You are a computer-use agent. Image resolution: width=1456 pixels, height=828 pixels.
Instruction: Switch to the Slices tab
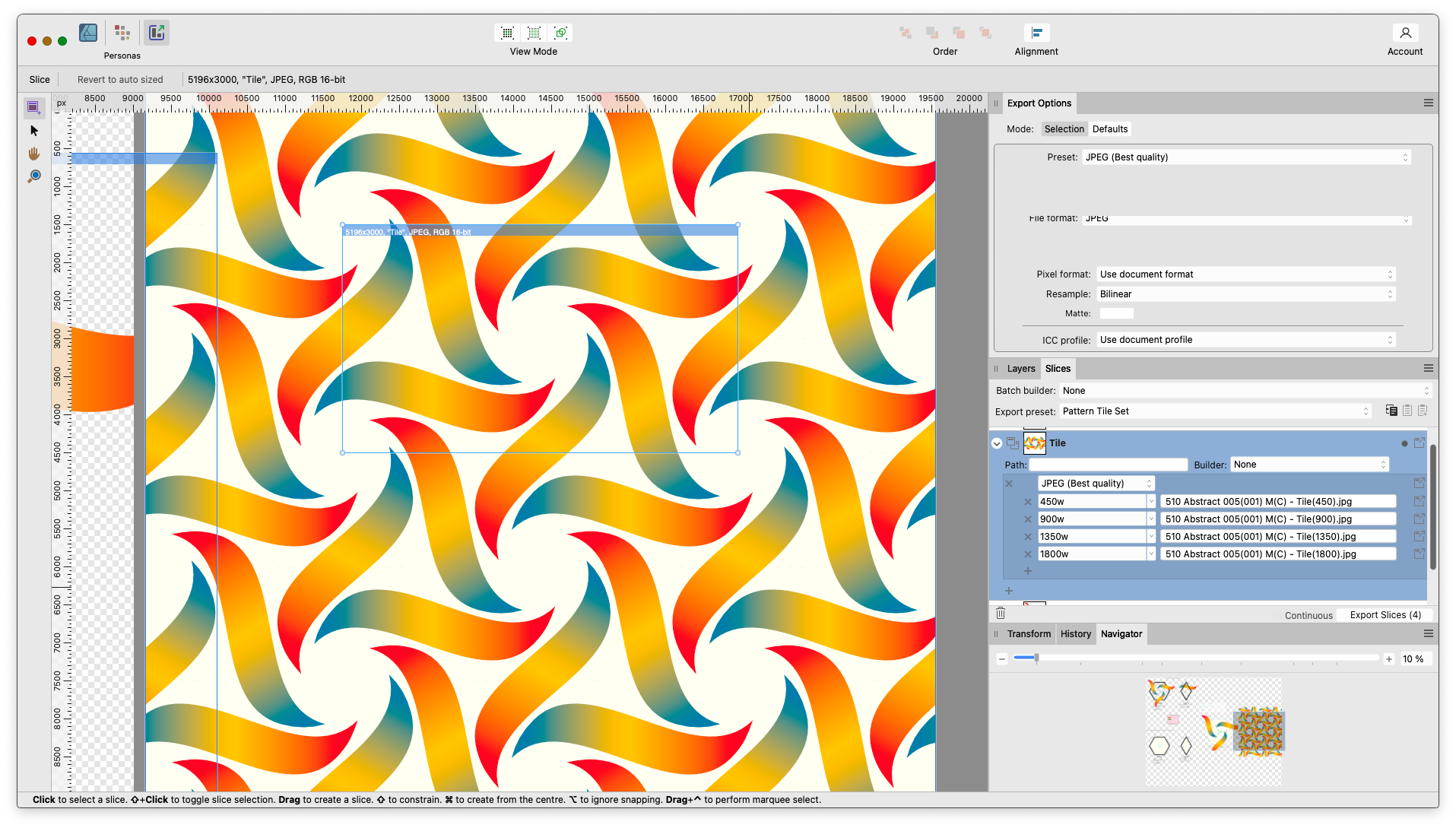pos(1058,369)
